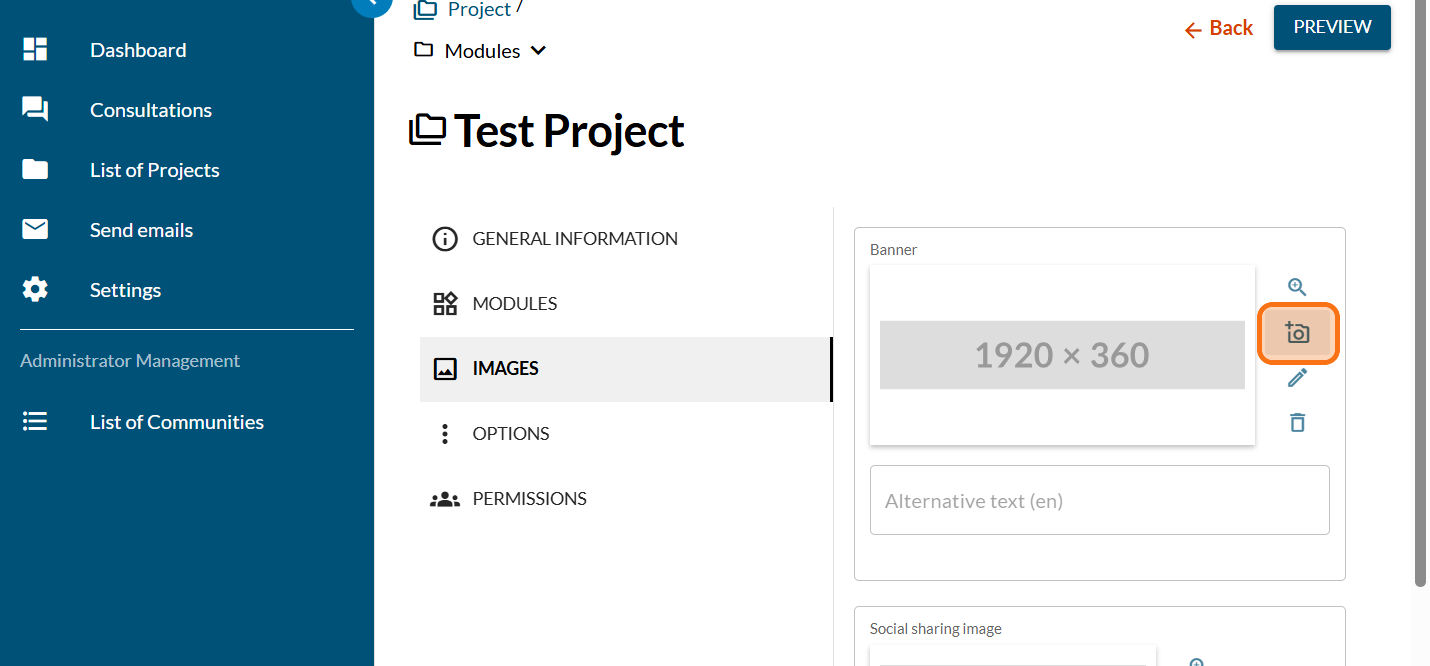This screenshot has height=666, width=1430.
Task: Open List of Communities in sidebar
Action: pos(176,422)
